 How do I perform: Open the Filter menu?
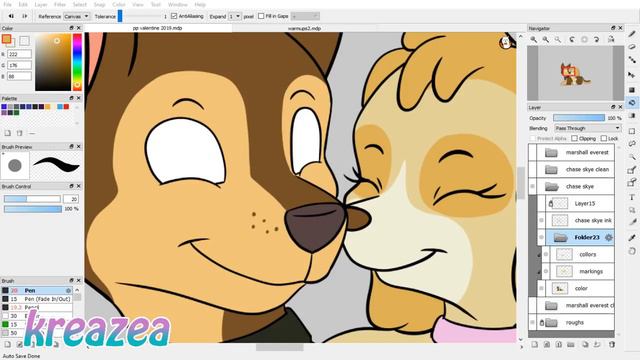60,4
